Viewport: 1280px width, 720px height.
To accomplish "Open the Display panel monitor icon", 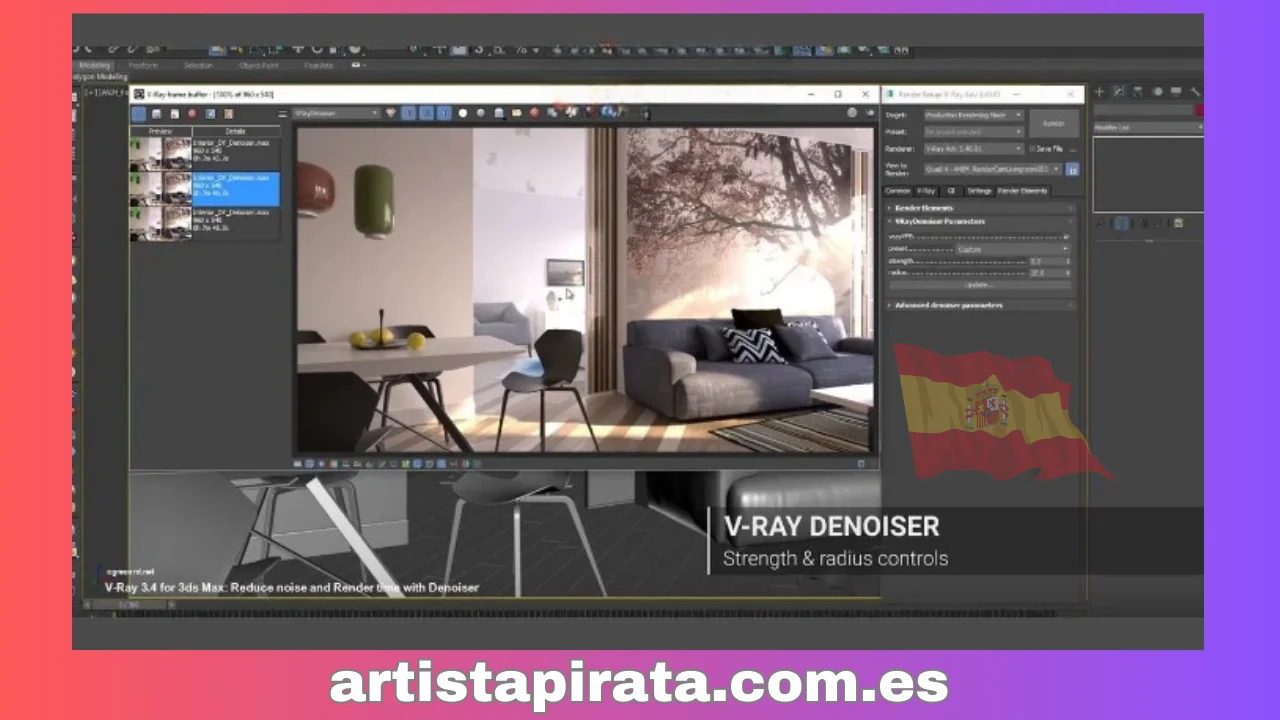I will click(1176, 92).
